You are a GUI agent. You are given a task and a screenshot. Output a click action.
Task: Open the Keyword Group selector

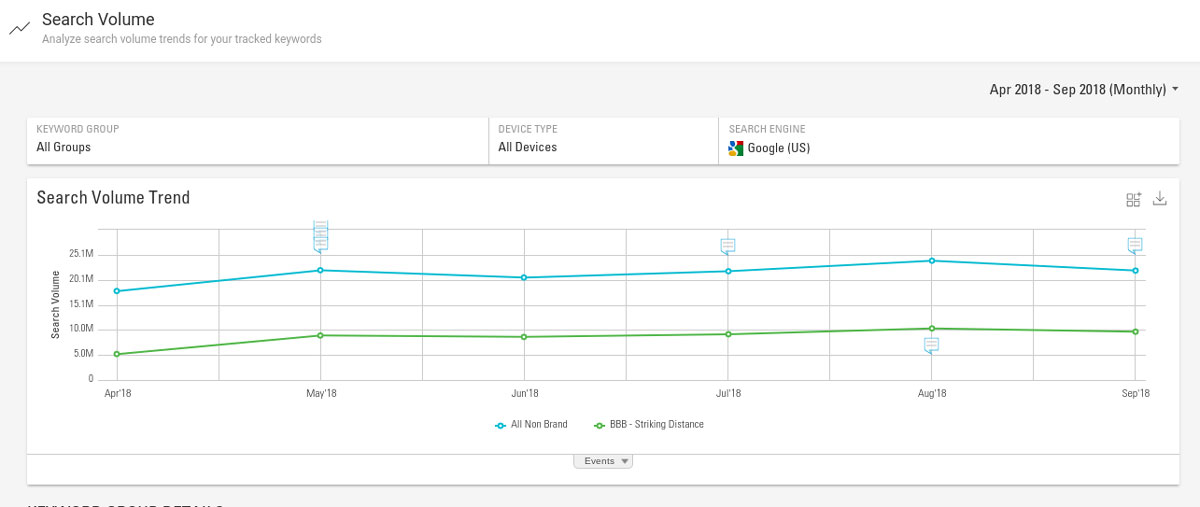256,140
